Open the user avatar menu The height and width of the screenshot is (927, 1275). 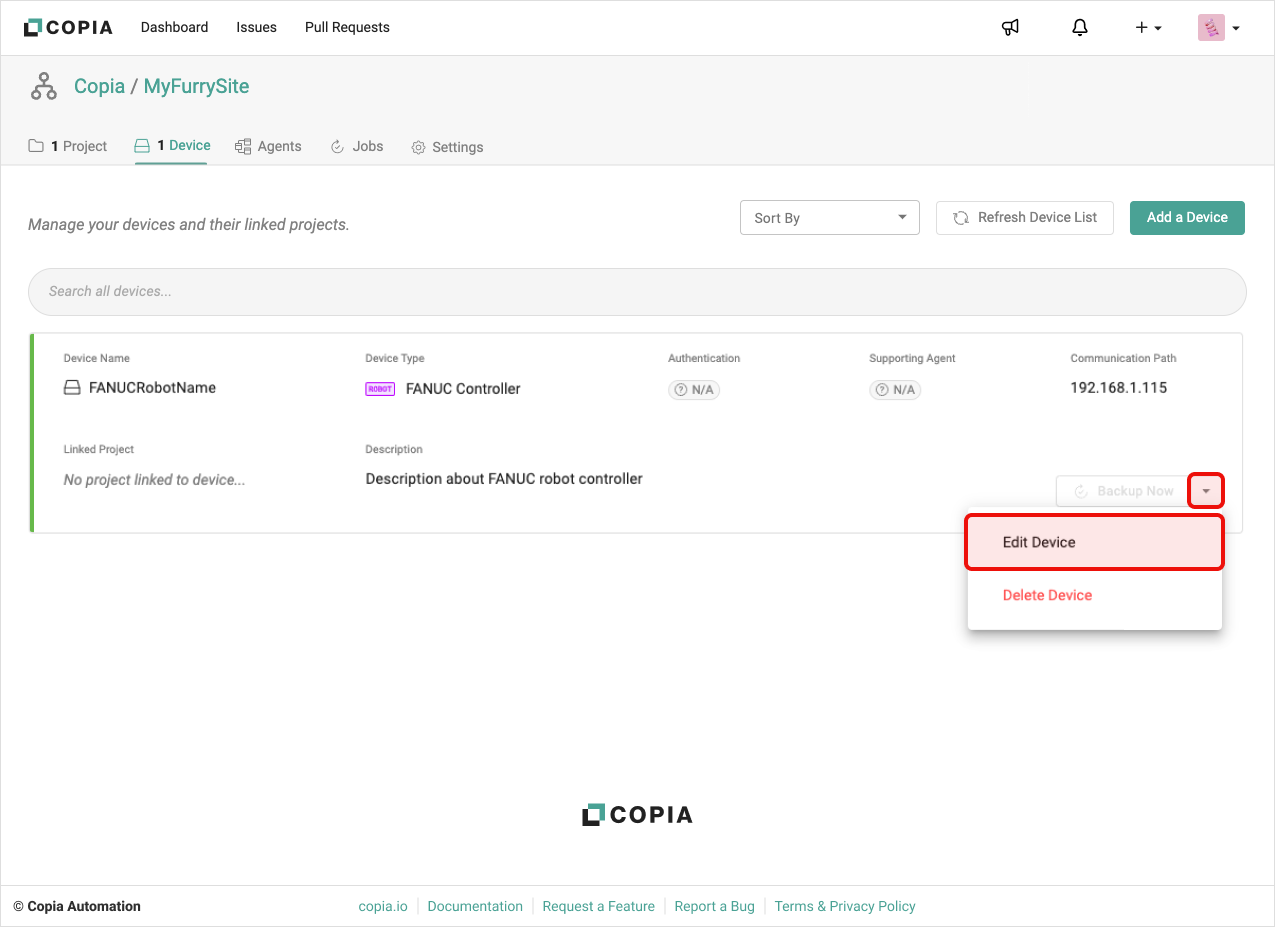tap(1218, 28)
